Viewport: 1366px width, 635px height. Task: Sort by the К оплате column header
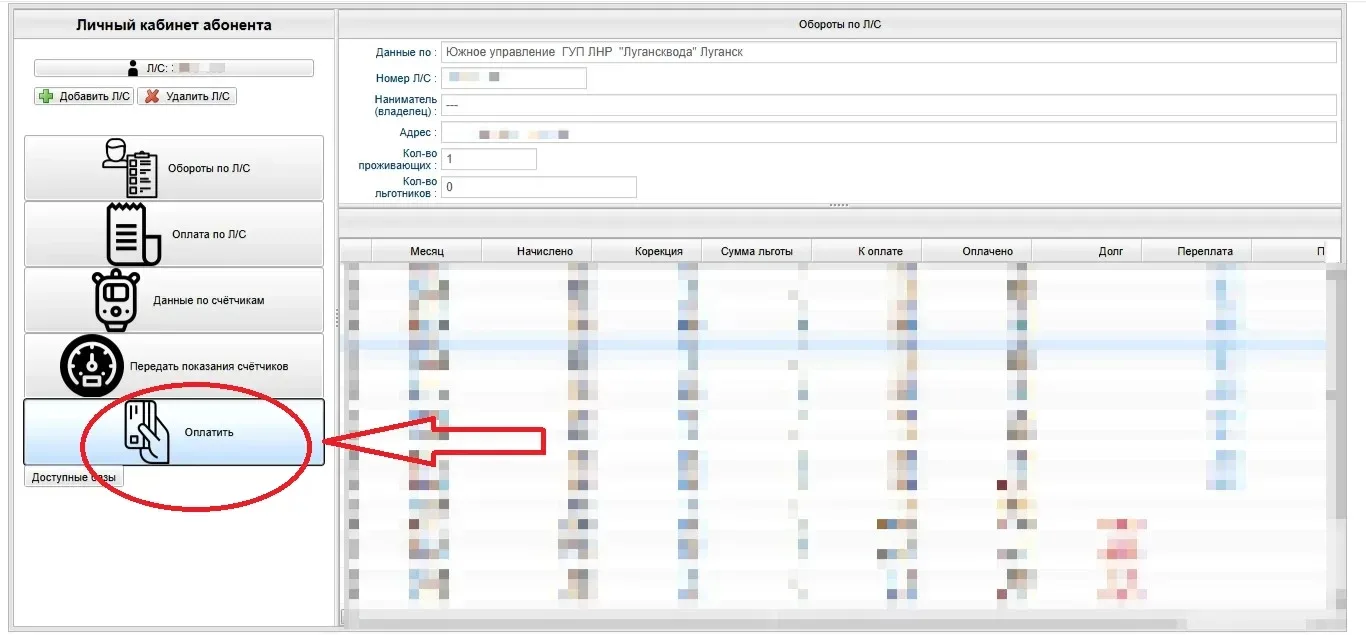point(867,251)
